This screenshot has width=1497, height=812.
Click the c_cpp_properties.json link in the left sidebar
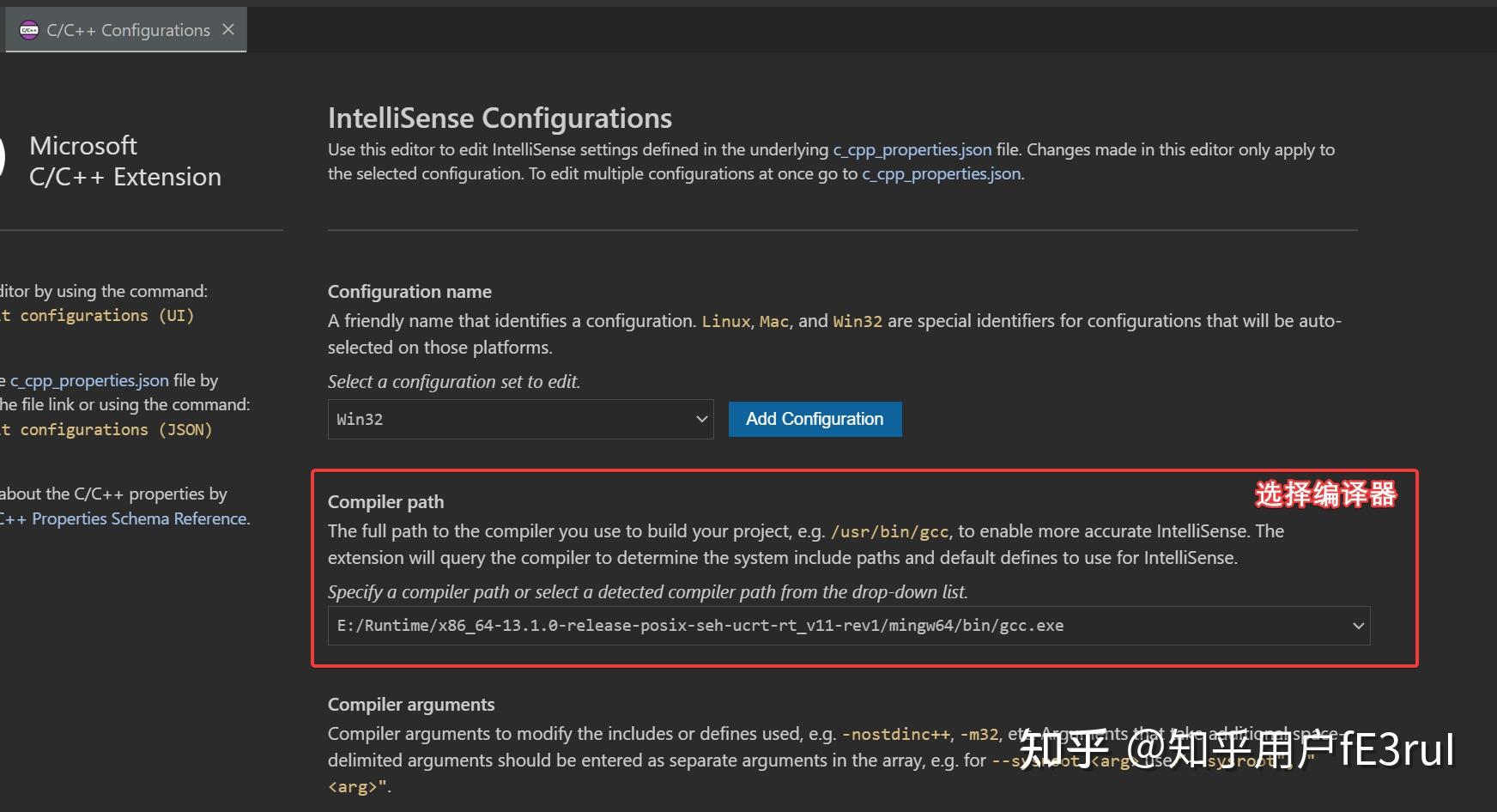click(87, 380)
